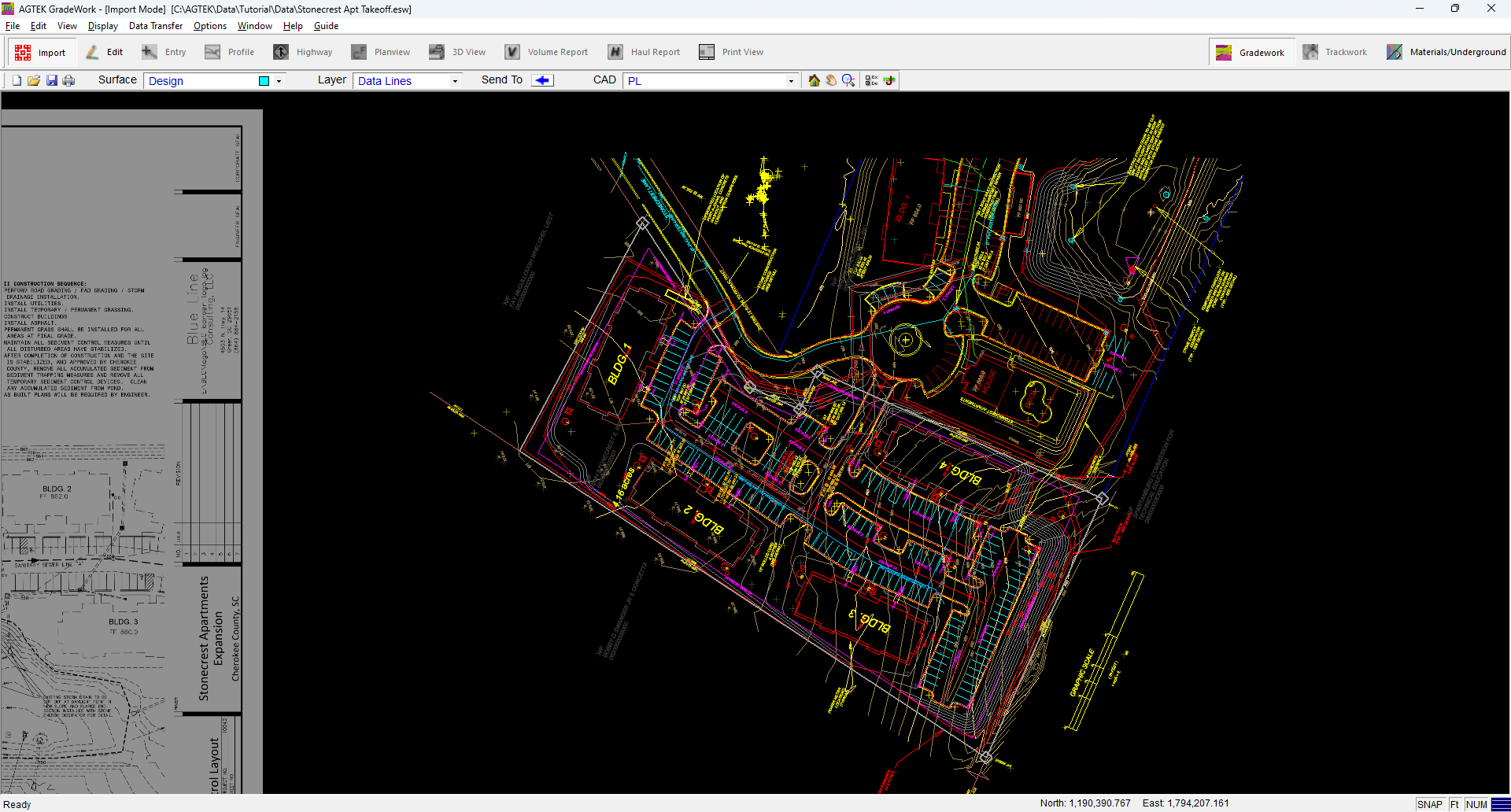1511x812 pixels.
Task: Open a file with the folder icon
Action: click(34, 79)
